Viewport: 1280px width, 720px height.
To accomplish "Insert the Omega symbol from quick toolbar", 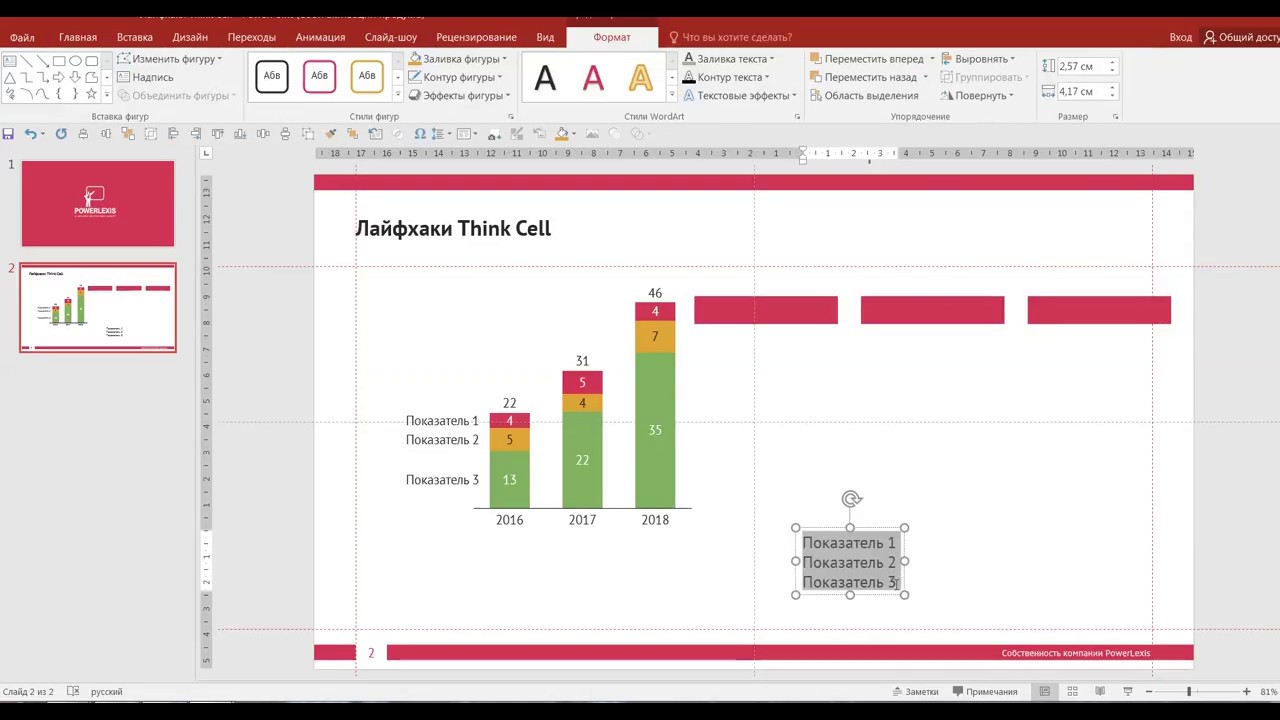I will coord(420,134).
